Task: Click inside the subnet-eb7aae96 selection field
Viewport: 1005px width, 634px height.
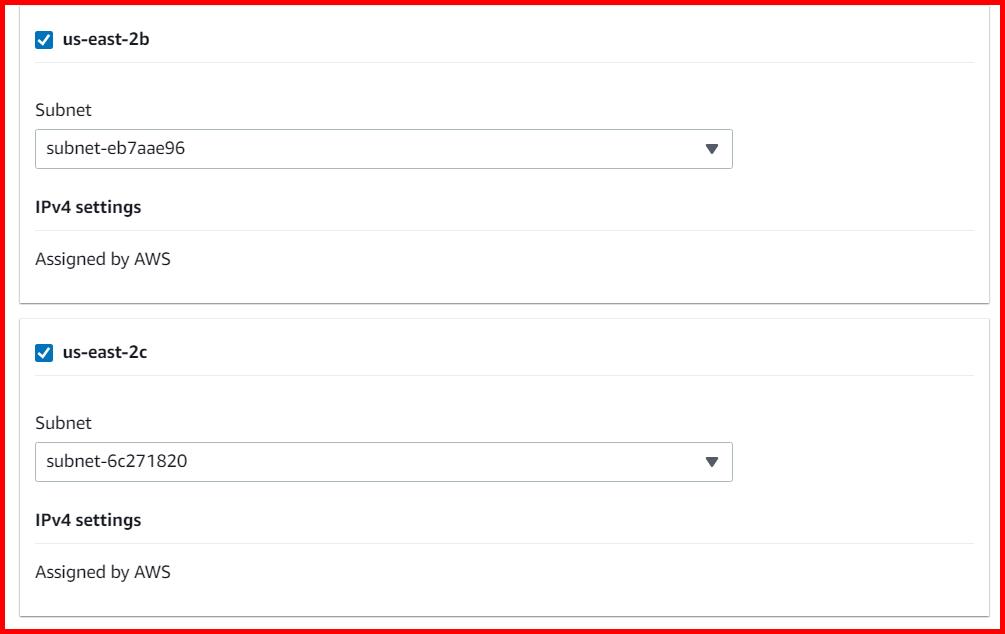Action: 300,148
